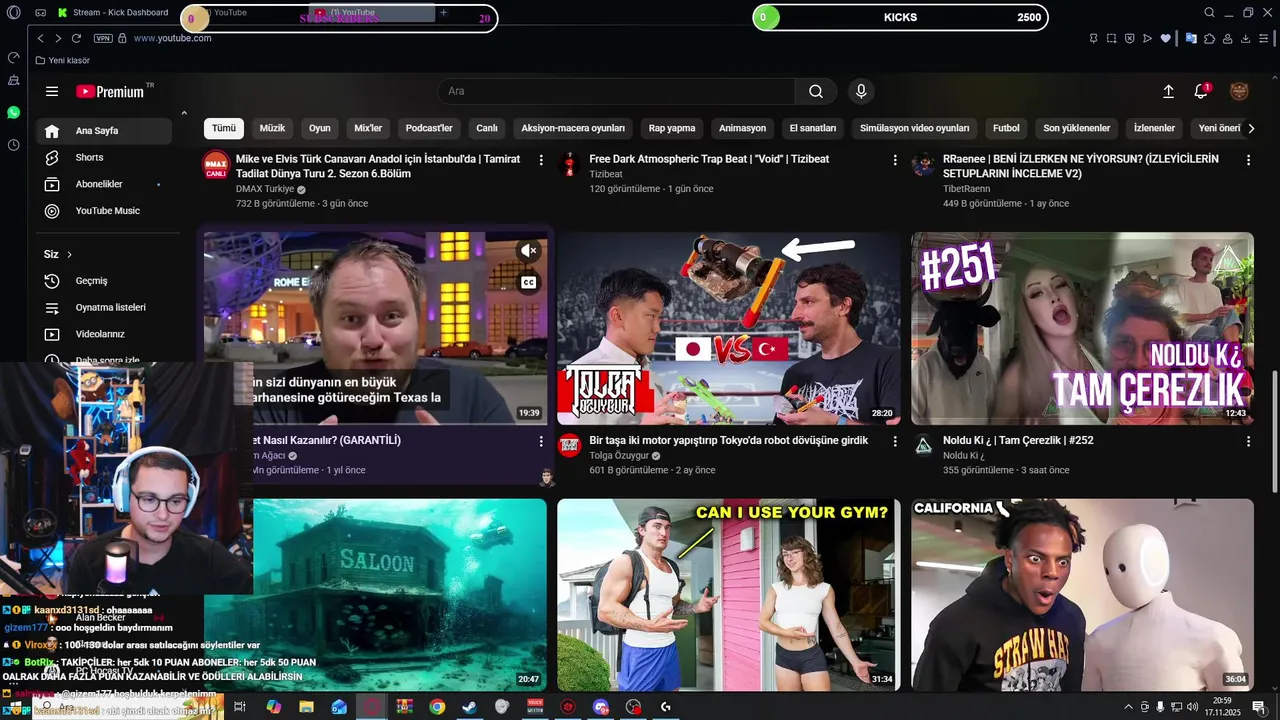Screen dimensions: 1280x720
Task: Open Discord from the Windows taskbar
Action: pos(600,707)
